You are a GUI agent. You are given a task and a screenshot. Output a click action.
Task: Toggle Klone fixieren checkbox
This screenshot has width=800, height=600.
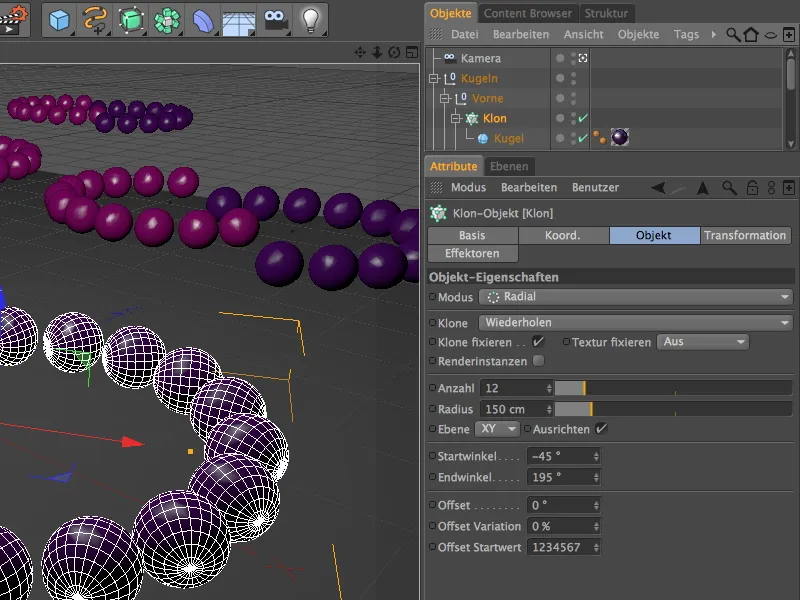pyautogui.click(x=538, y=341)
